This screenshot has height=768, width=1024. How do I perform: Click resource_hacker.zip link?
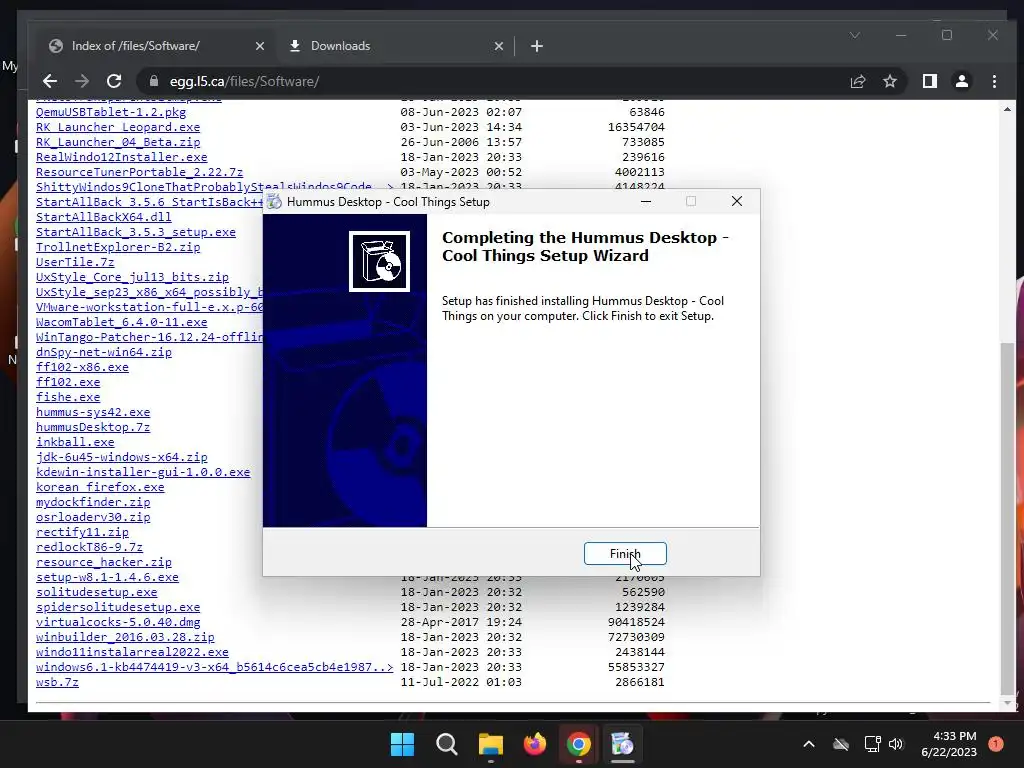point(104,563)
